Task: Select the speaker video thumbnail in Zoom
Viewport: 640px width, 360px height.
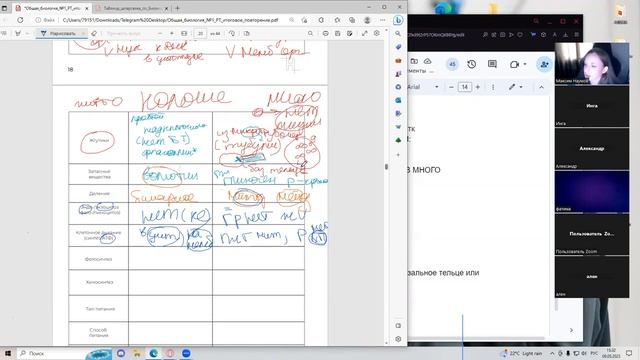Action: pos(592,63)
